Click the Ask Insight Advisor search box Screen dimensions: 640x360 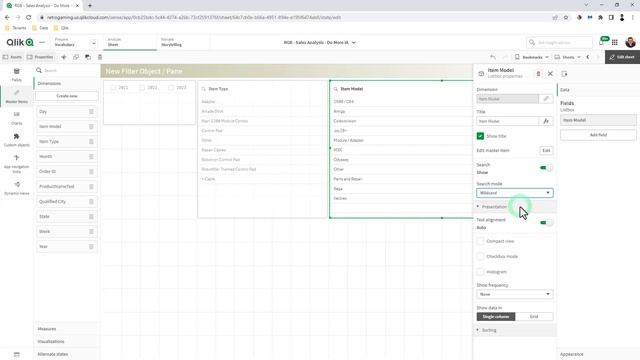(x=559, y=42)
